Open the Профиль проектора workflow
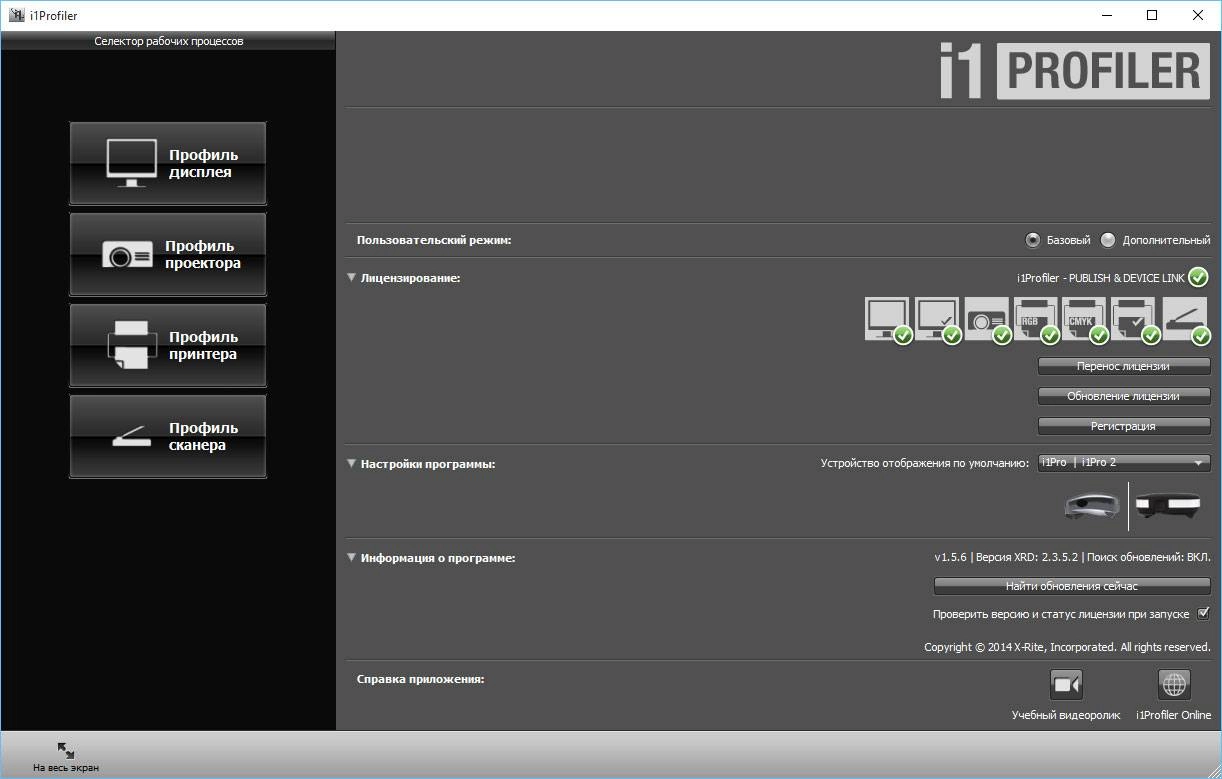Screen dimensions: 1222x779 click(168, 255)
